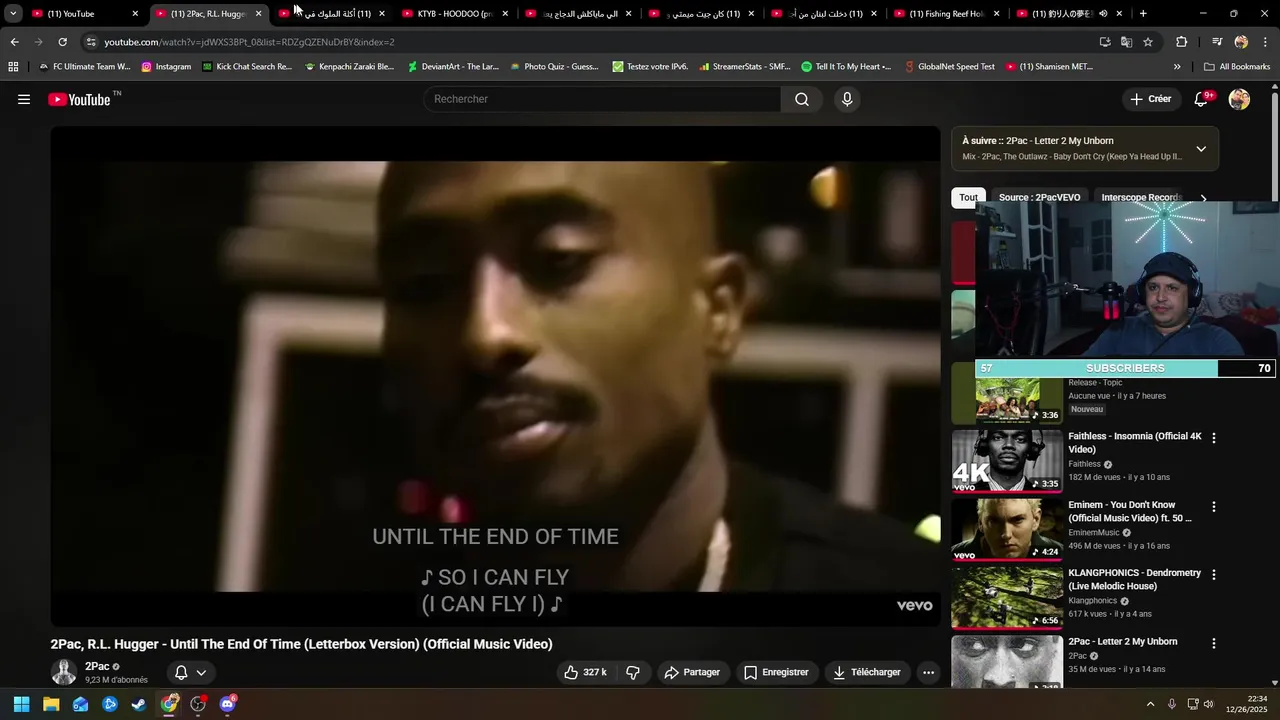Show hidden system tray icons
Image resolution: width=1280 pixels, height=720 pixels.
coord(1150,704)
